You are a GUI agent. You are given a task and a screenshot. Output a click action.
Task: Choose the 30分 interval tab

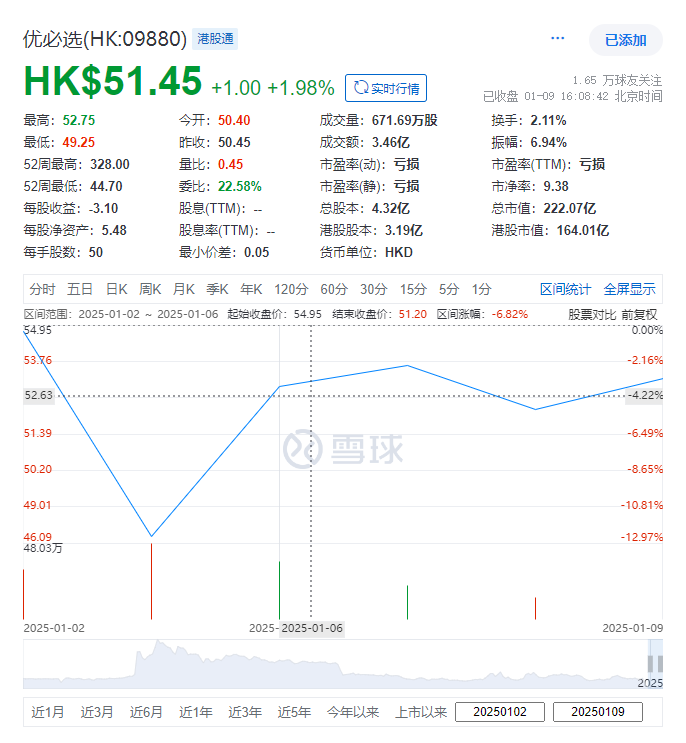point(374,289)
